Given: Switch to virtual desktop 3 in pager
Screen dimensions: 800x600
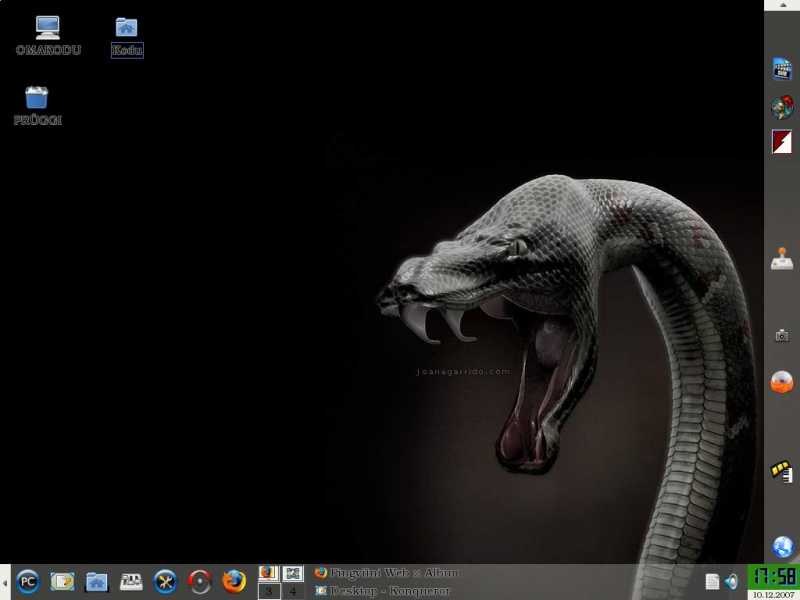Looking at the screenshot, I should pyautogui.click(x=269, y=591).
